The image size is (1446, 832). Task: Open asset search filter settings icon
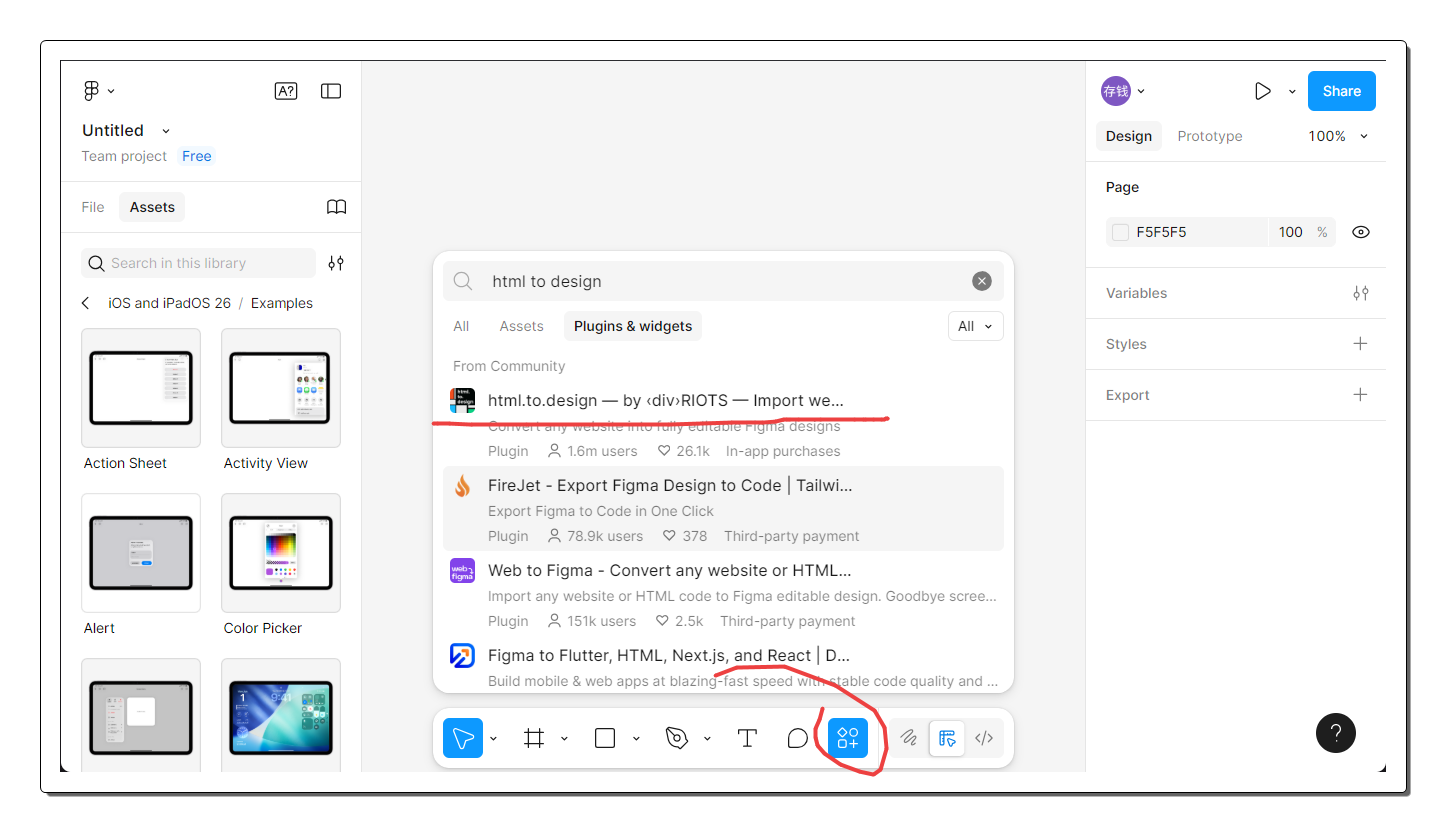coord(336,263)
